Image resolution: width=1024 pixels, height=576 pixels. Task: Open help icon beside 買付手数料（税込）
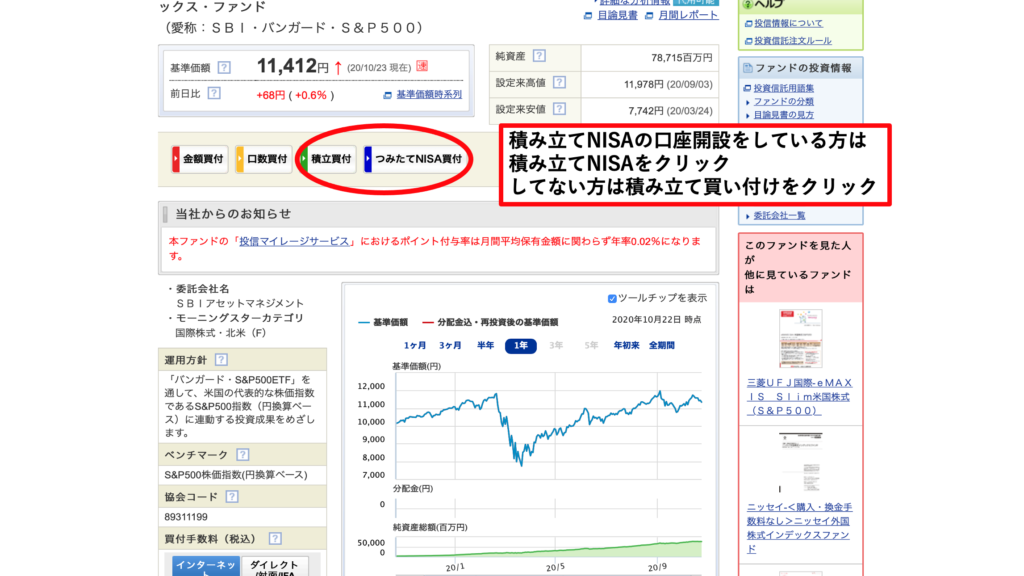(x=275, y=539)
